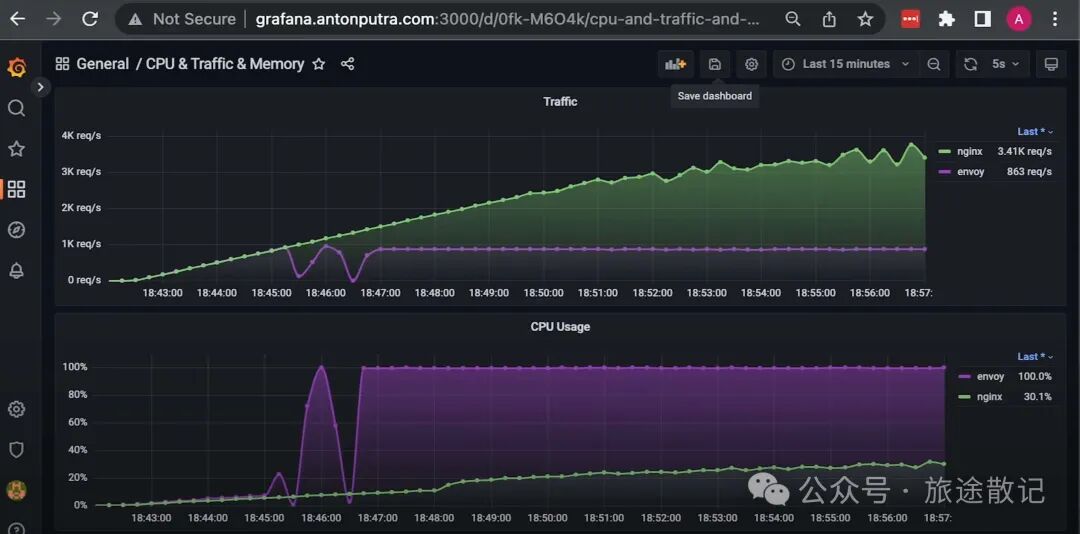Toggle nginx series in CPU Usage legend

990,397
